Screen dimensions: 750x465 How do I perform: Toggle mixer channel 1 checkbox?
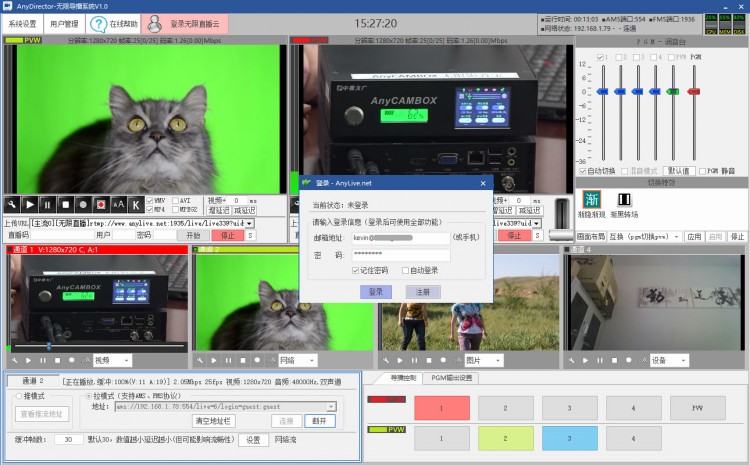pos(600,57)
